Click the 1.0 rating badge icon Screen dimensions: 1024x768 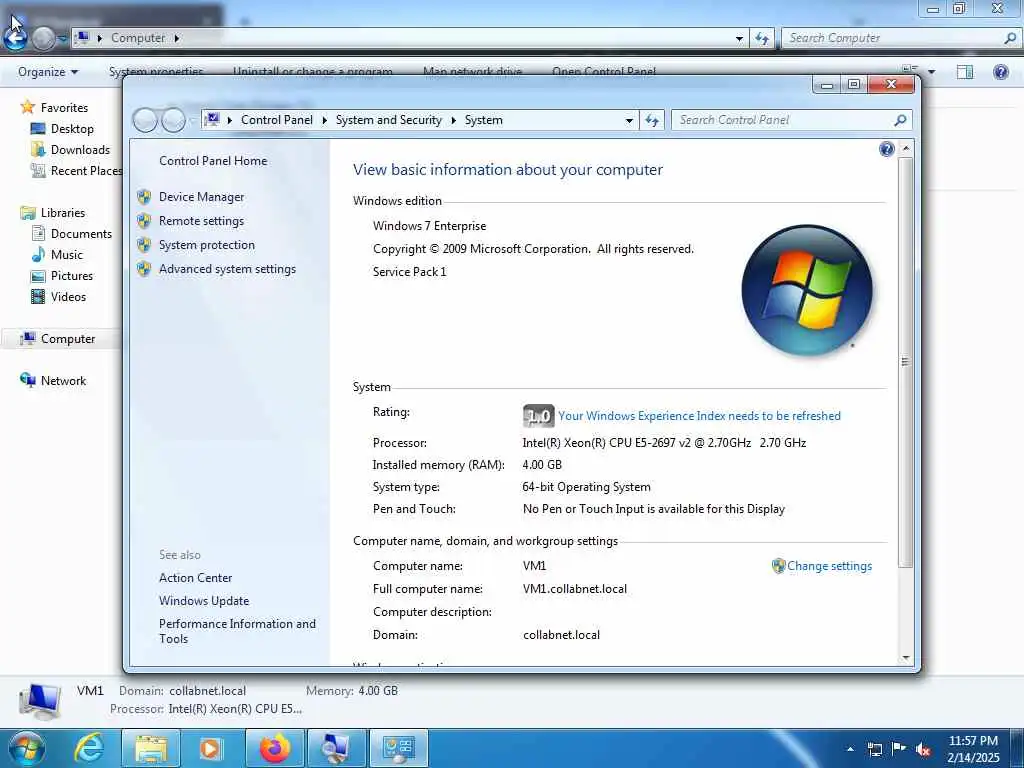[538, 416]
